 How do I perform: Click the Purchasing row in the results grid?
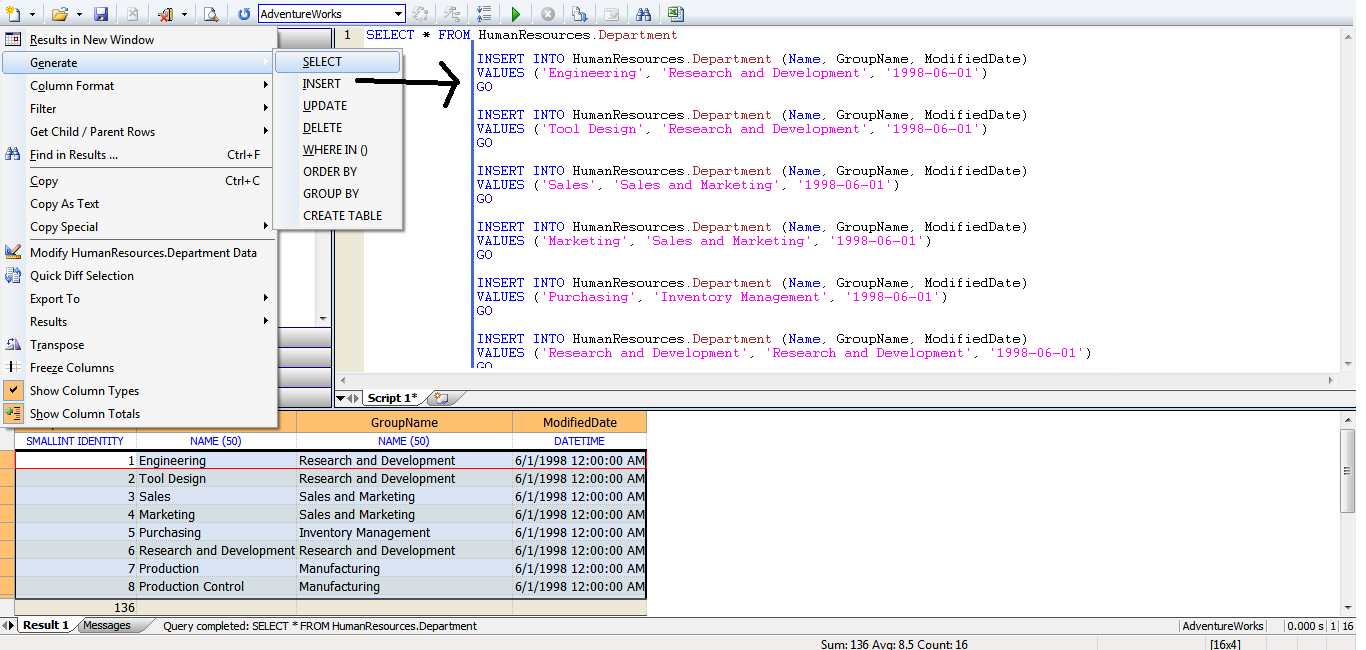point(170,532)
